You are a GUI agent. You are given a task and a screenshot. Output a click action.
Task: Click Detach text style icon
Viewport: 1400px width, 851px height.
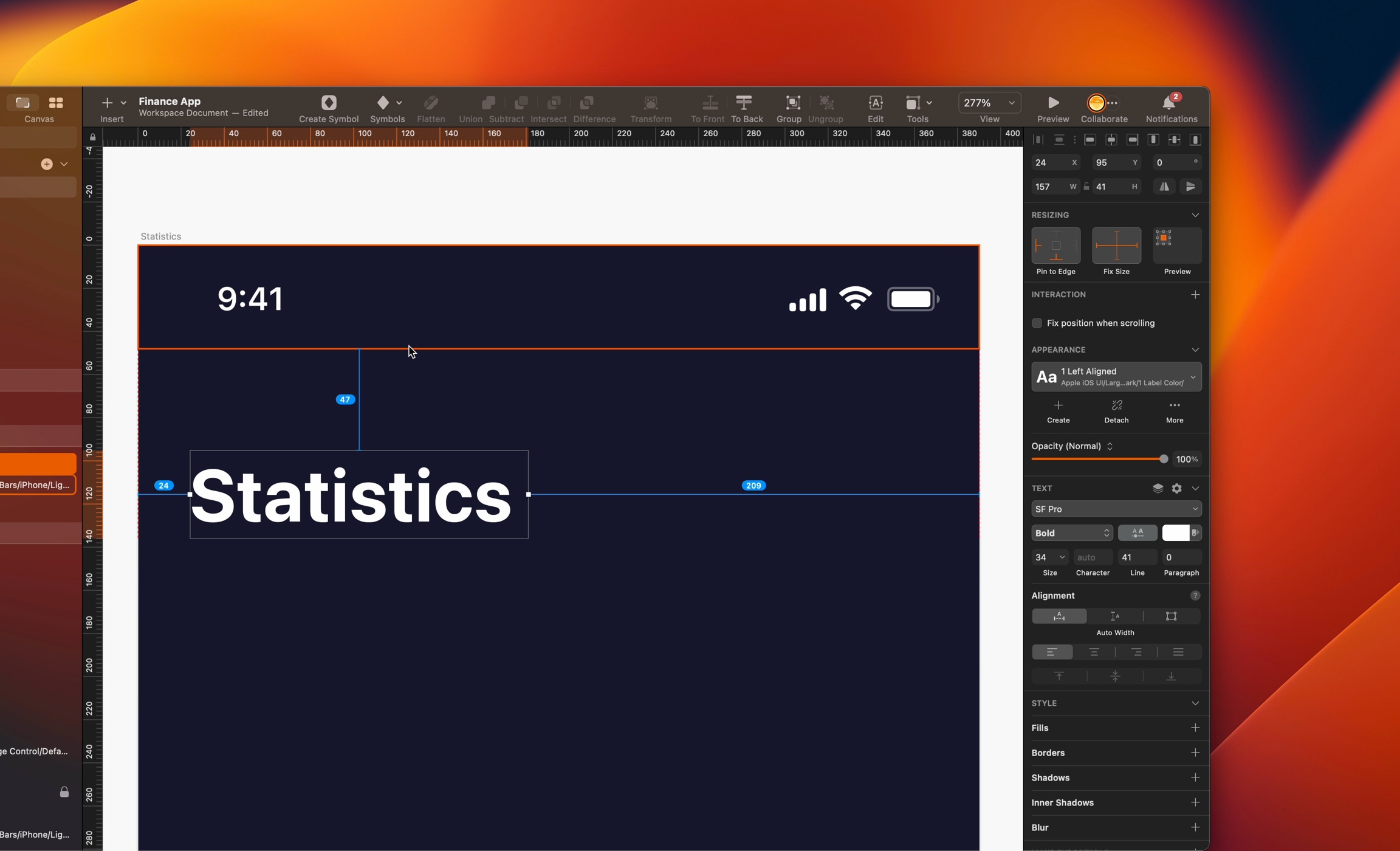[1116, 406]
